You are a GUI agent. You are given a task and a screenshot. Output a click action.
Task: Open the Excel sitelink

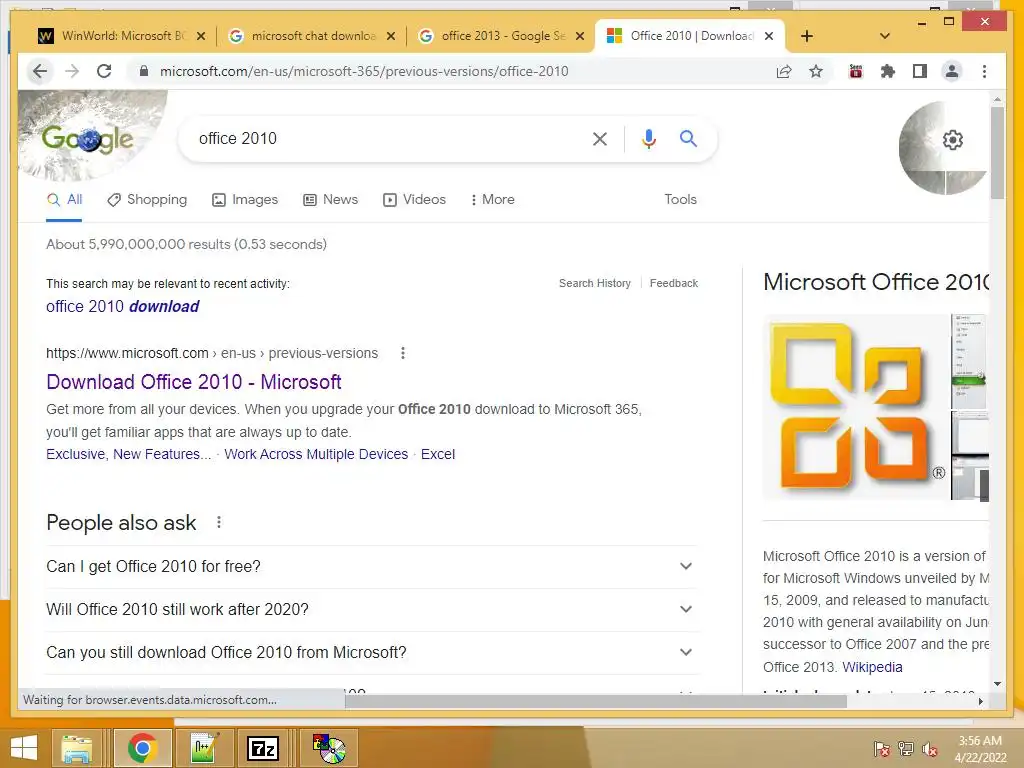[x=438, y=454]
